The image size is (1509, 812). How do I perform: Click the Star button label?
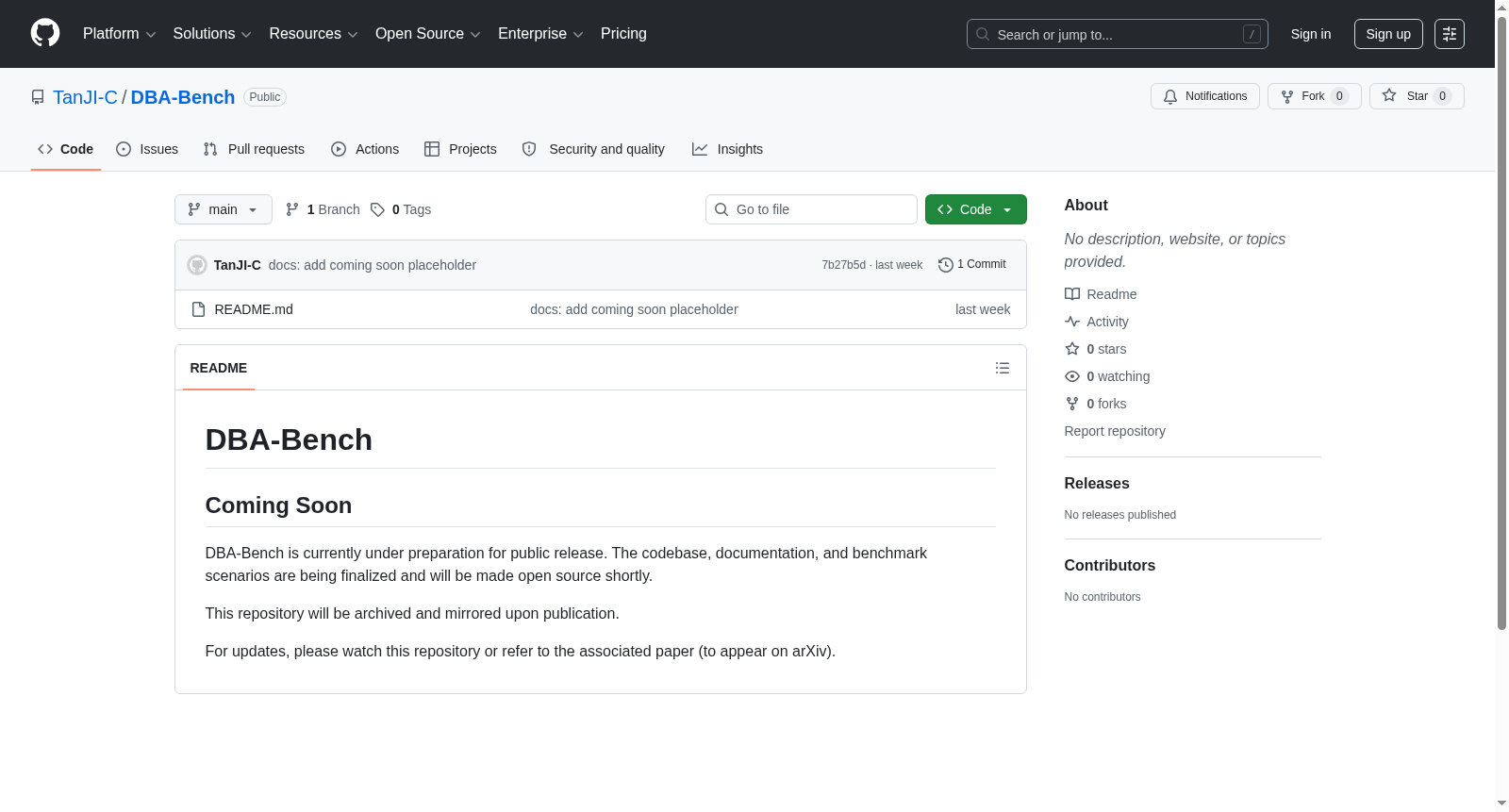tap(1417, 96)
